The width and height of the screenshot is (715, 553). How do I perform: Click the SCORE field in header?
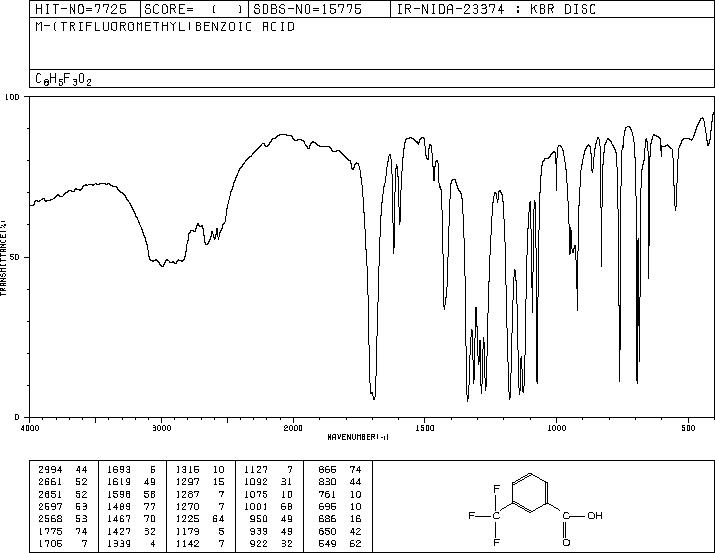click(194, 9)
